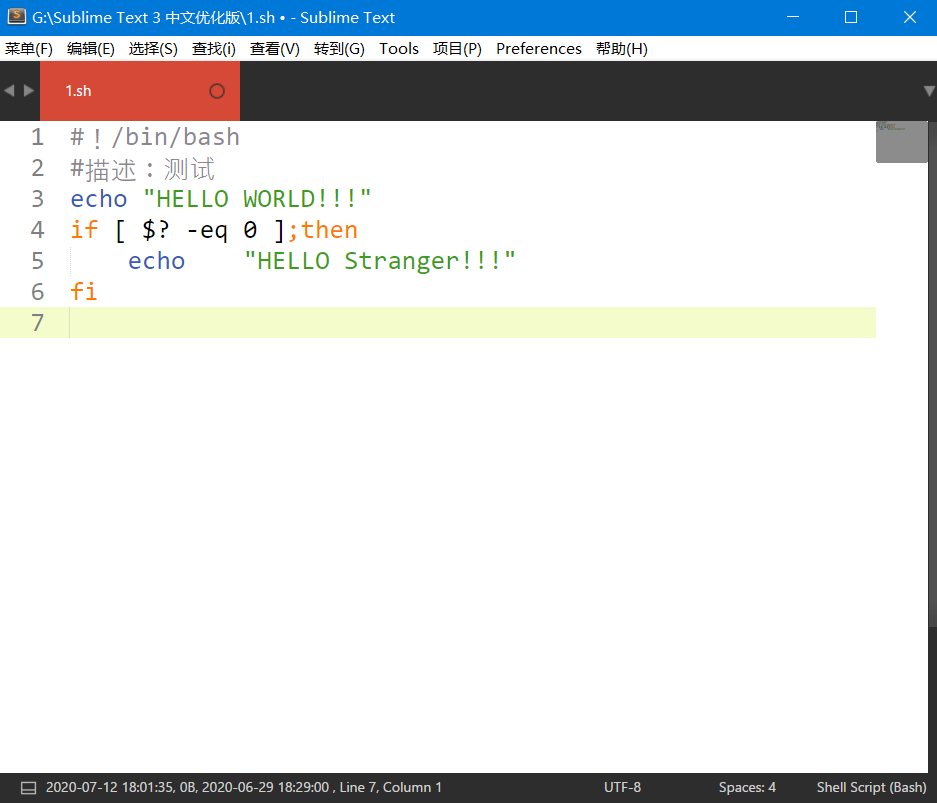The image size is (937, 803).
Task: Click the "HELLO Stranger!!!" string
Action: [380, 261]
